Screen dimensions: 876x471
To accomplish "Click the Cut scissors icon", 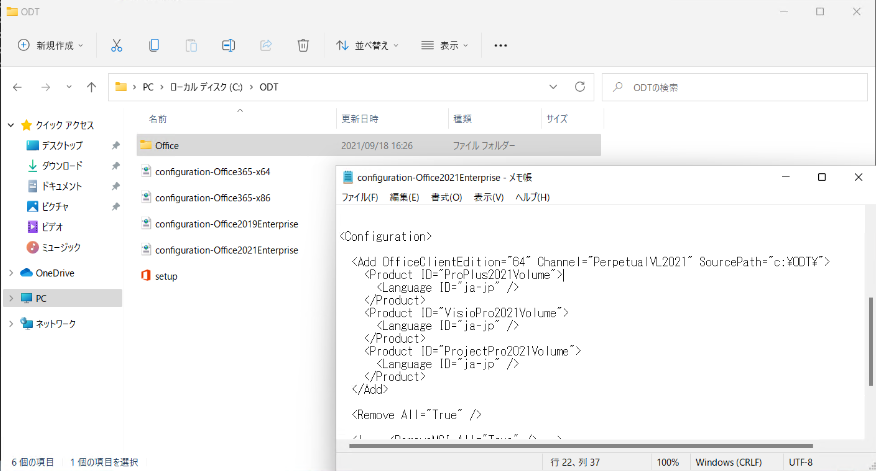I will (116, 45).
